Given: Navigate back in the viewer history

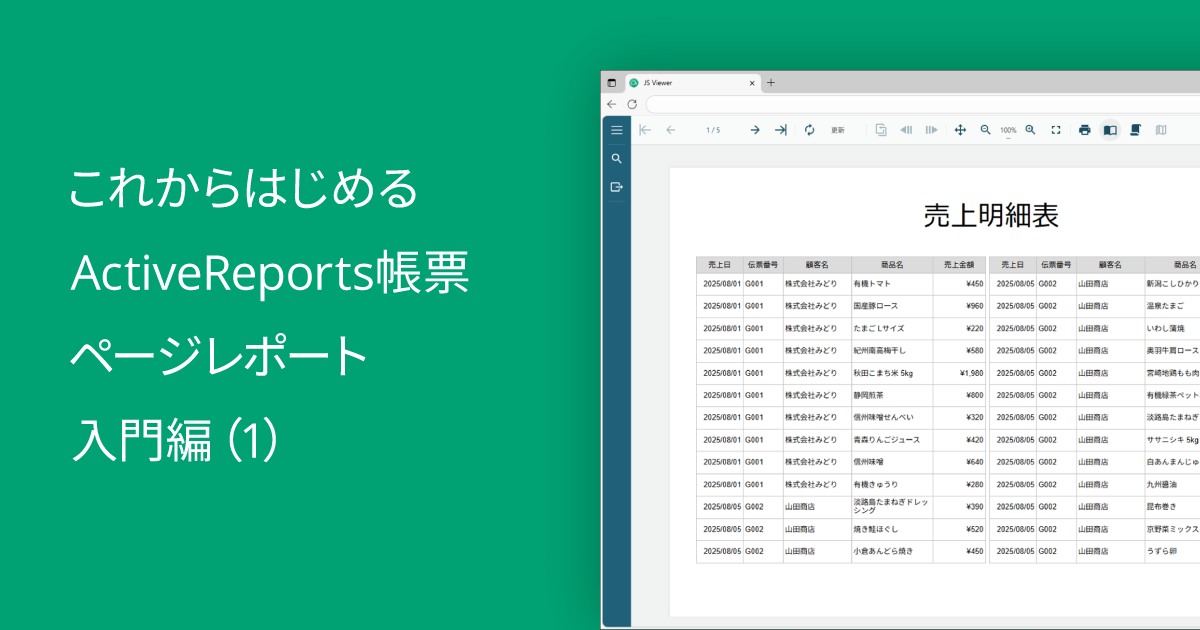Looking at the screenshot, I should pyautogui.click(x=907, y=130).
